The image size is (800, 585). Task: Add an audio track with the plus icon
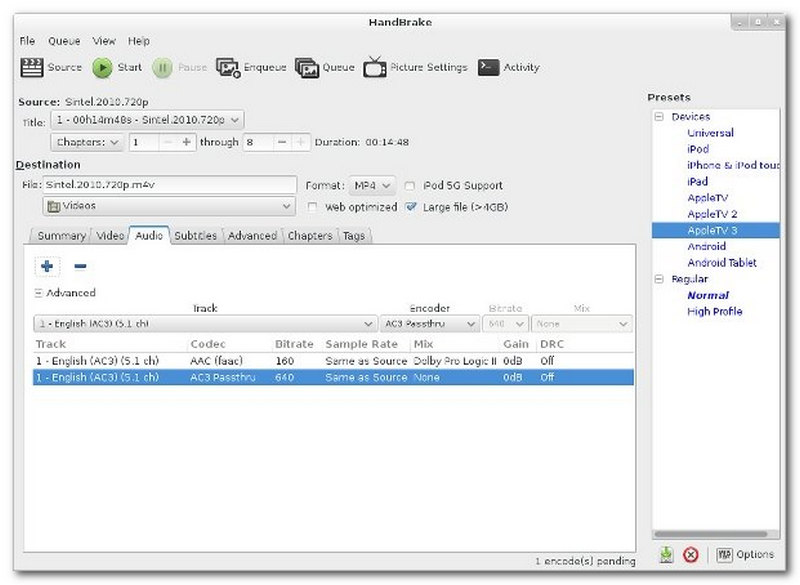pyautogui.click(x=46, y=266)
